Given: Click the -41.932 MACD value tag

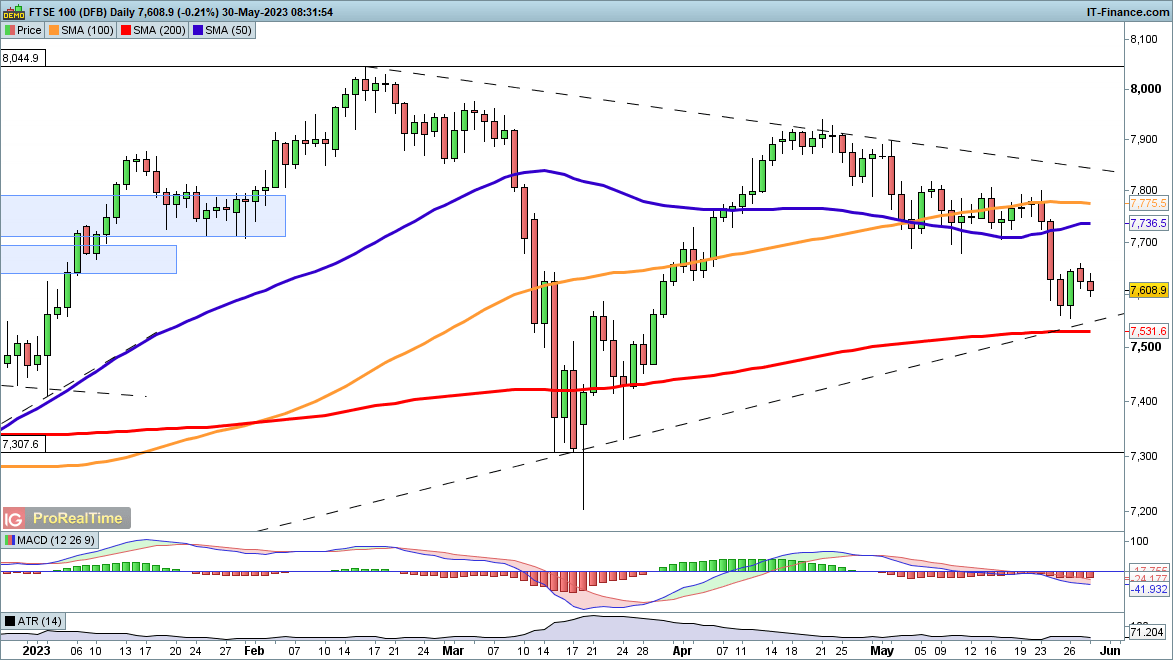Looking at the screenshot, I should 1148,590.
